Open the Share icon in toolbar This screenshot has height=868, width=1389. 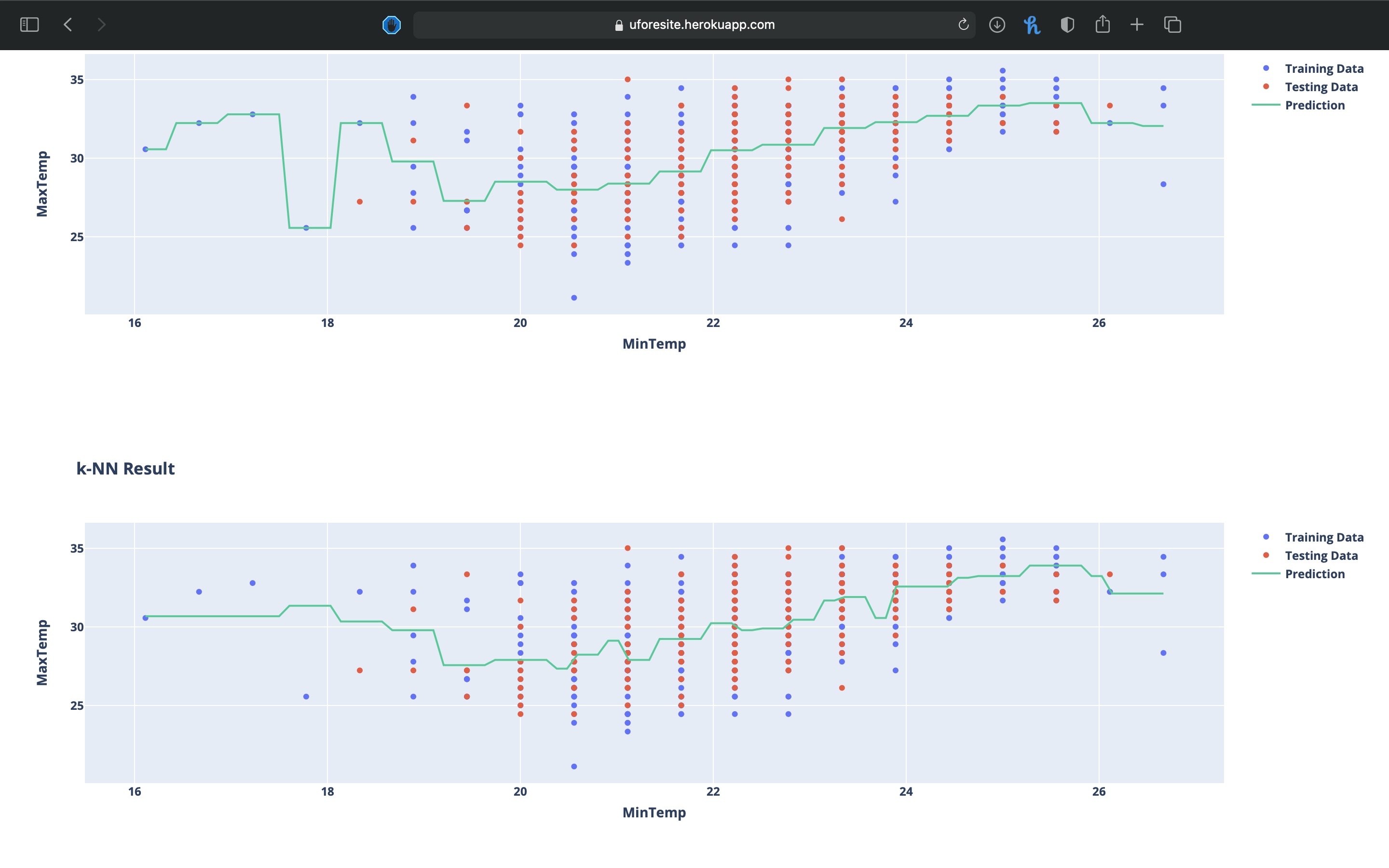click(x=1102, y=25)
